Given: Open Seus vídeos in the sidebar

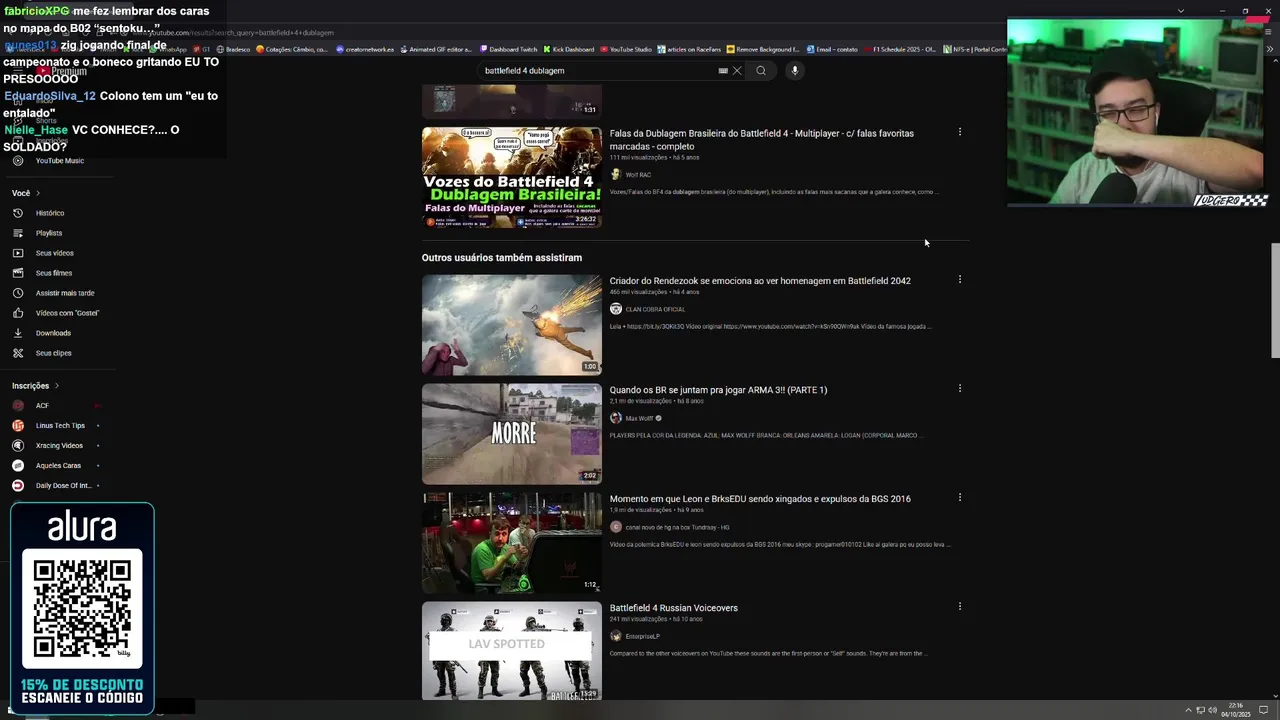Looking at the screenshot, I should tap(54, 253).
